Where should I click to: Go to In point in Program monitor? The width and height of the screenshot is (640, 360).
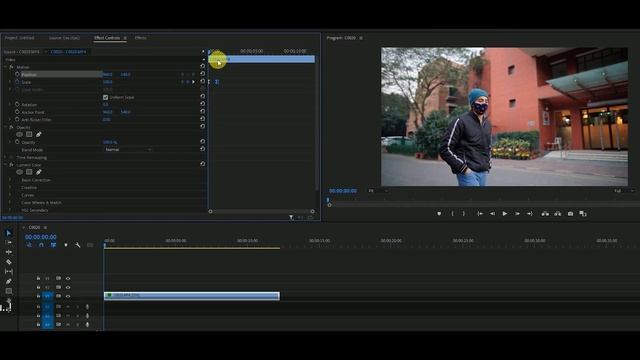(480, 213)
